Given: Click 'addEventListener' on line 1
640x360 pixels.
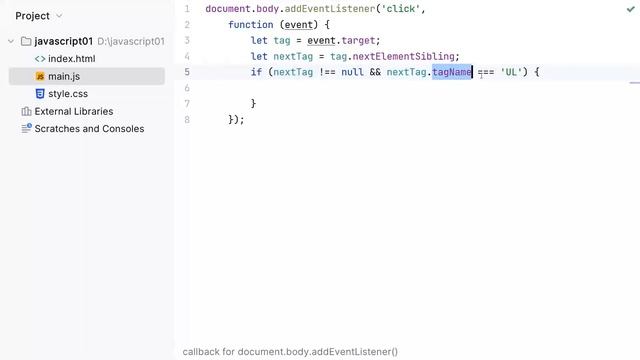Looking at the screenshot, I should [330, 9].
